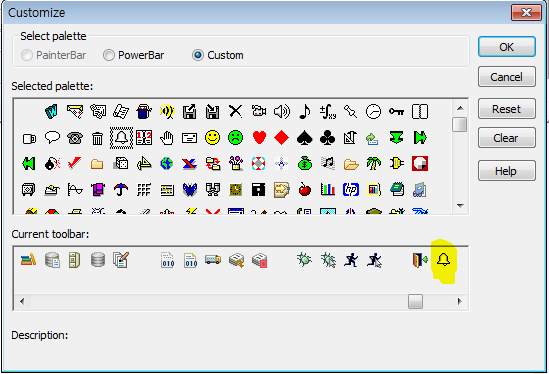Select the black X icon
Screen dimensions: 549x374
click(236, 112)
